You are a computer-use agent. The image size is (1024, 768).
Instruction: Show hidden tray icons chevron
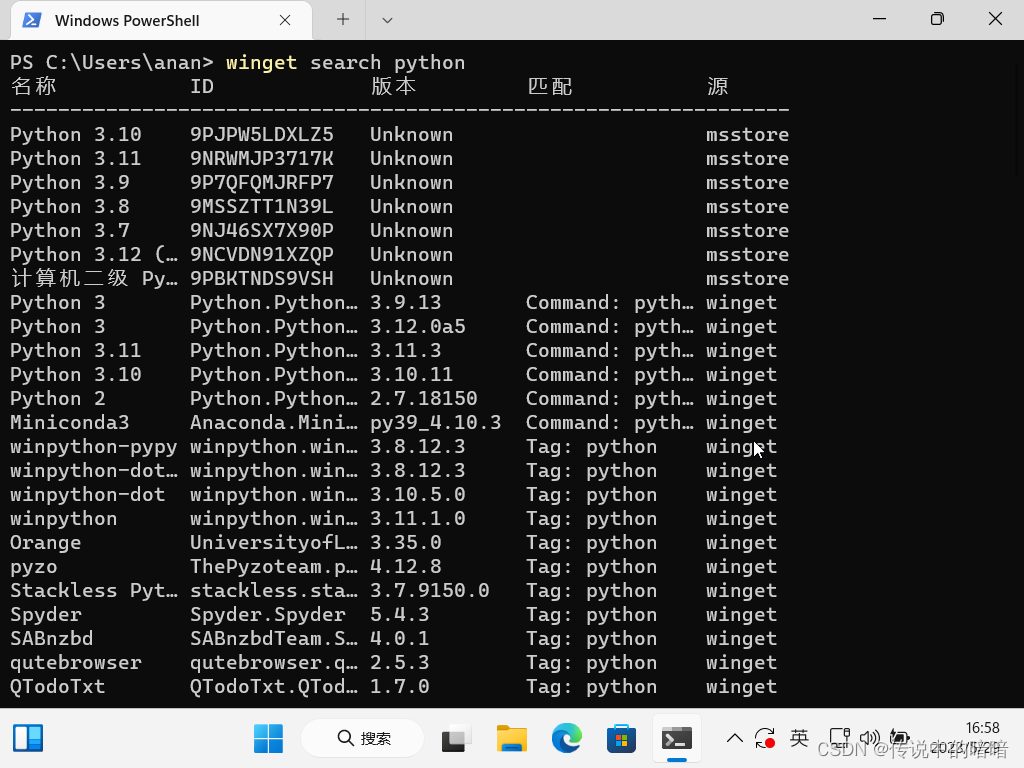pos(735,739)
